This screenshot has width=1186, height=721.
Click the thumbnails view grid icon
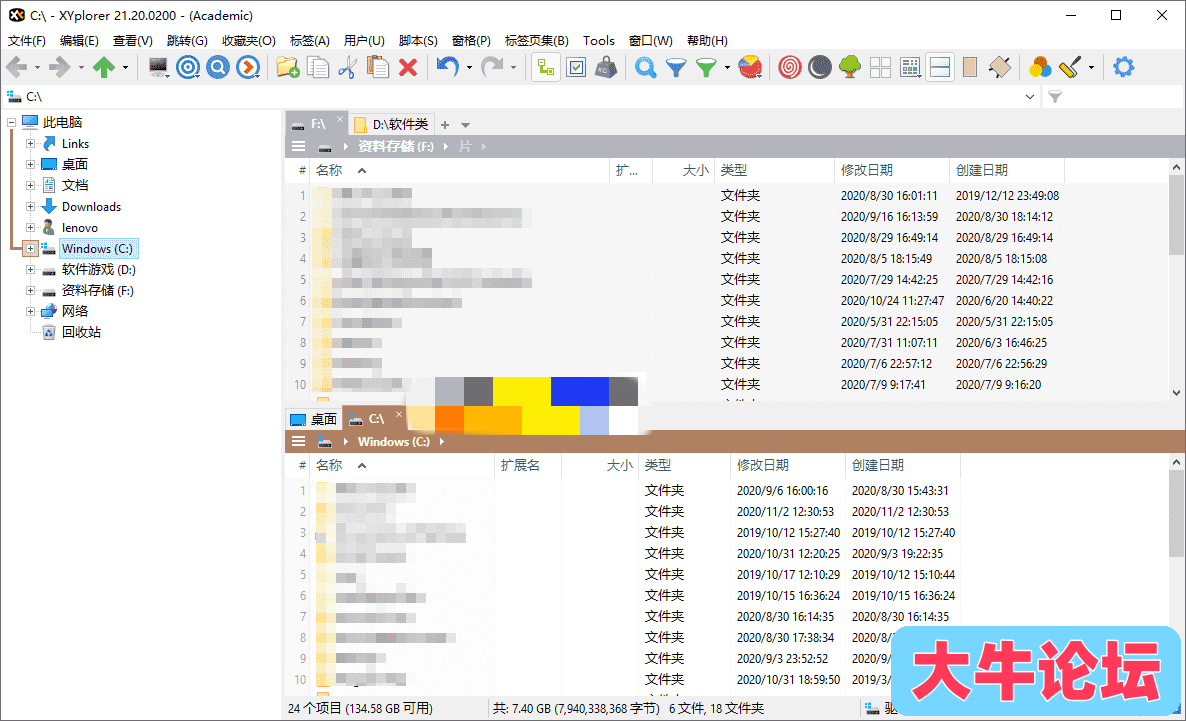[x=880, y=67]
